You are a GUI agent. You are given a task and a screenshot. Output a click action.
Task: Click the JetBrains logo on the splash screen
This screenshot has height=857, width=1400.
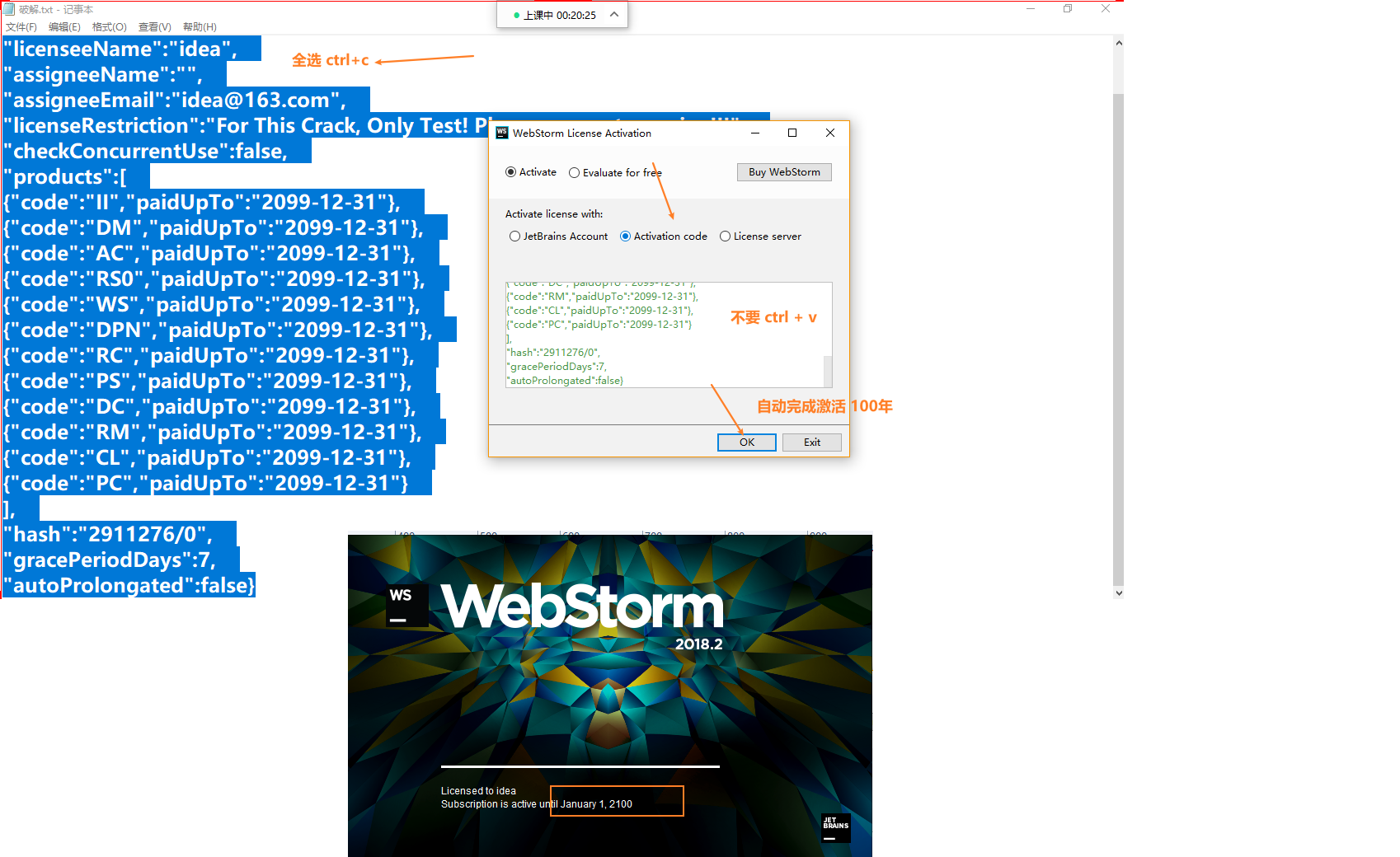pos(836,828)
